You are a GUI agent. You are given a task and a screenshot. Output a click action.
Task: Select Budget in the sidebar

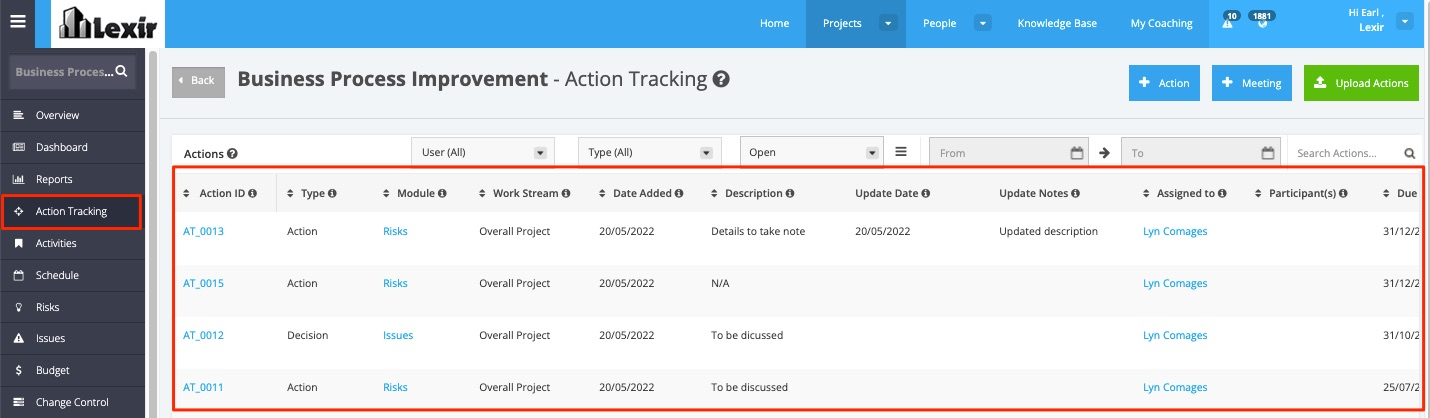(73, 370)
